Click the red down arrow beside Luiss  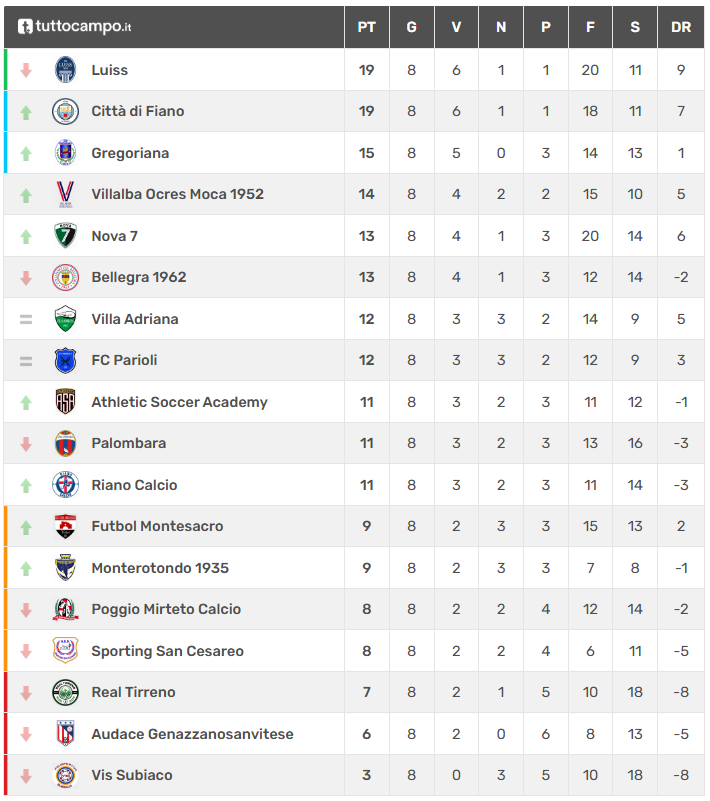coord(26,70)
